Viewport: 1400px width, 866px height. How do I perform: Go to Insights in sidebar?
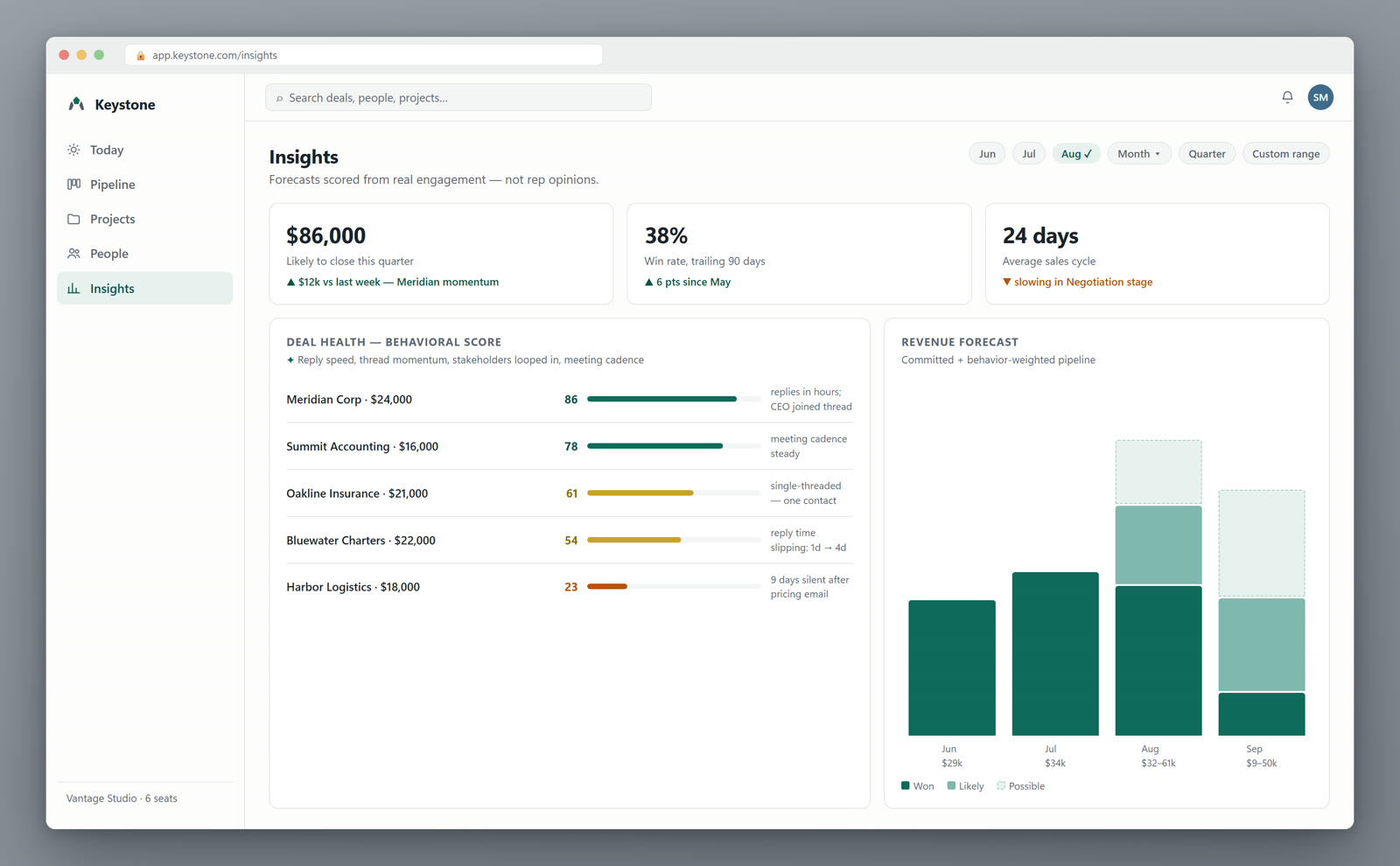145,289
